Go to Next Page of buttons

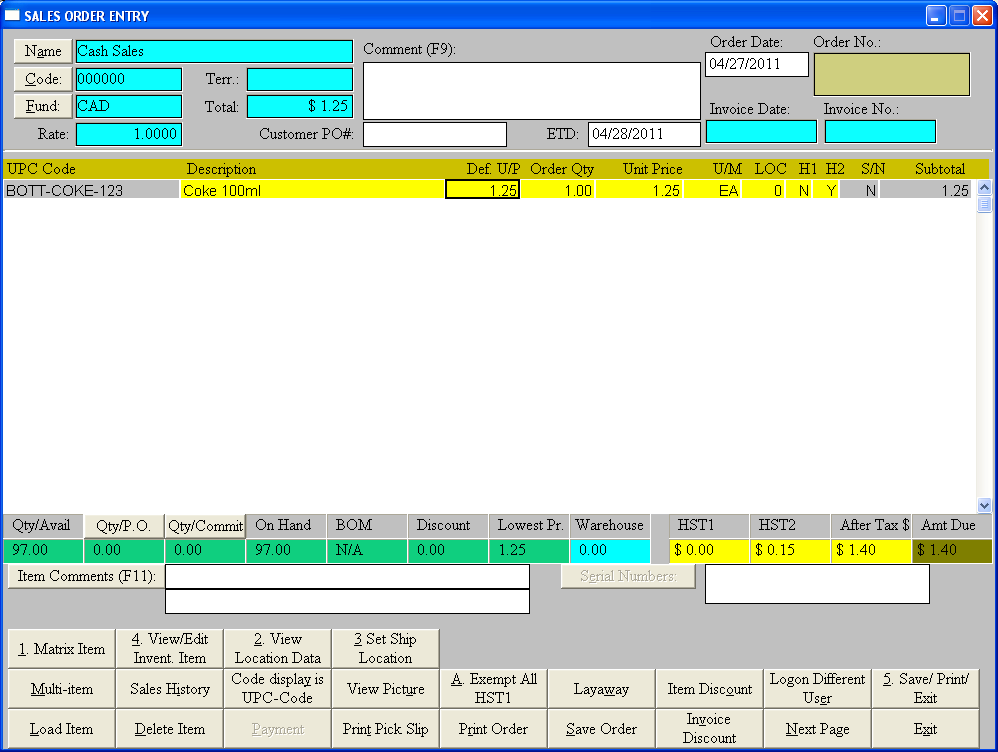pyautogui.click(x=817, y=729)
